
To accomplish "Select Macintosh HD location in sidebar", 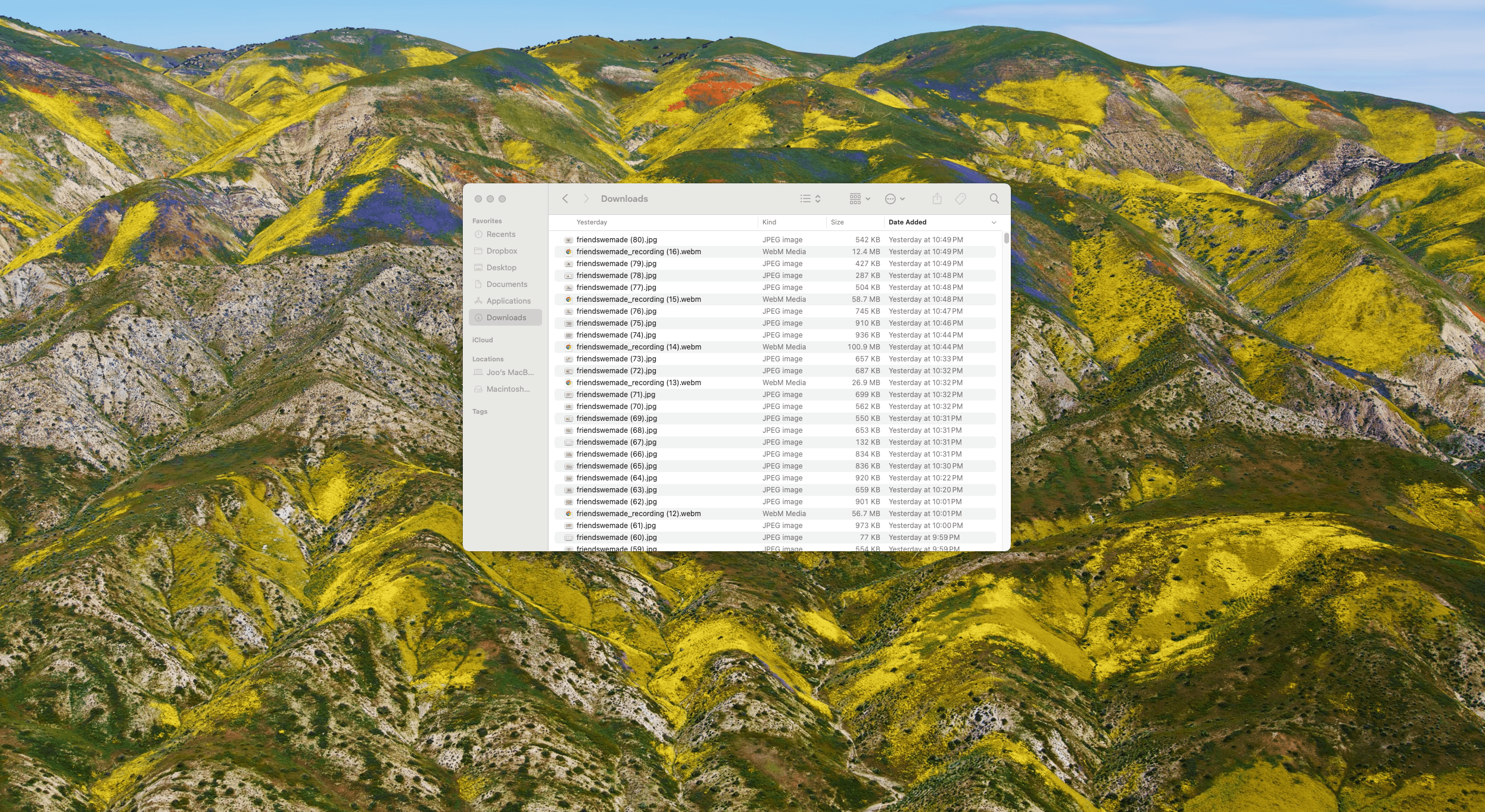I will point(508,389).
